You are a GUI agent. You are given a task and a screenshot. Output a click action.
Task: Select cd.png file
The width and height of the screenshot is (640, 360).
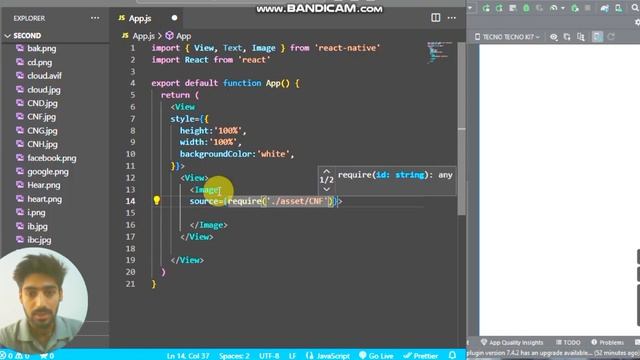(x=40, y=62)
